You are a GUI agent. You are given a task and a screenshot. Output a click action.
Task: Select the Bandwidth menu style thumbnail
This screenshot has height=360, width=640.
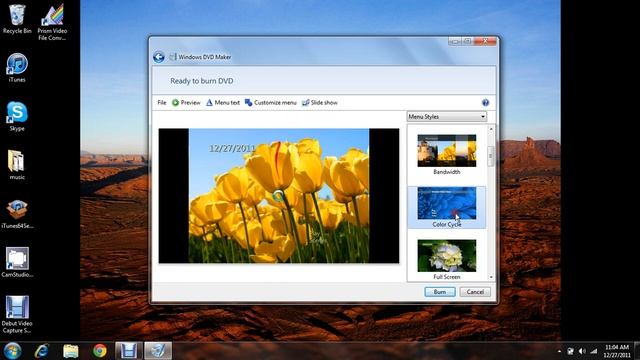tap(447, 151)
